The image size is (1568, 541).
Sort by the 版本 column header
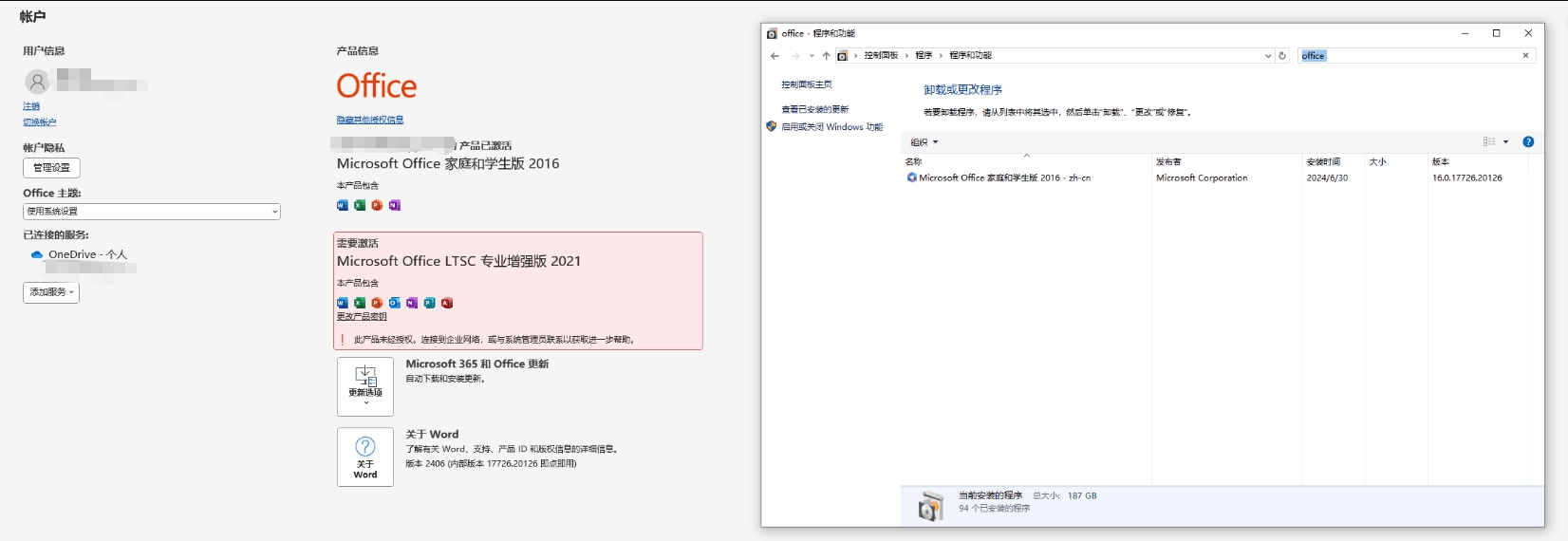point(1478,161)
